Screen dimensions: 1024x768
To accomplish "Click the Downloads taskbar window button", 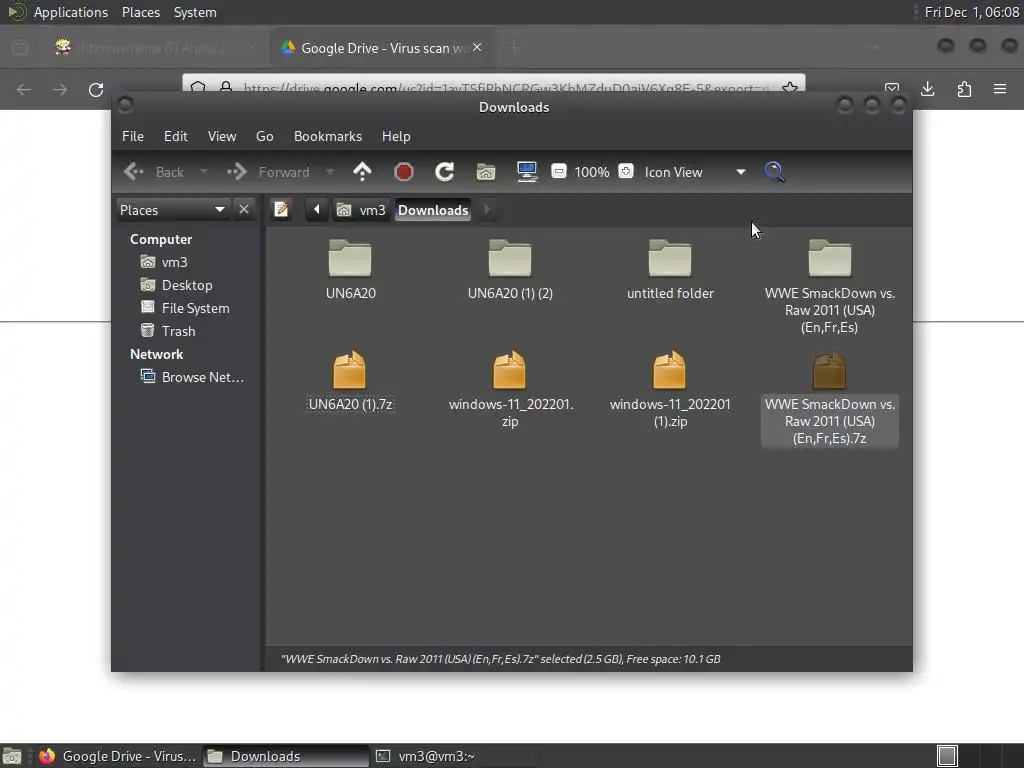I will (x=285, y=756).
